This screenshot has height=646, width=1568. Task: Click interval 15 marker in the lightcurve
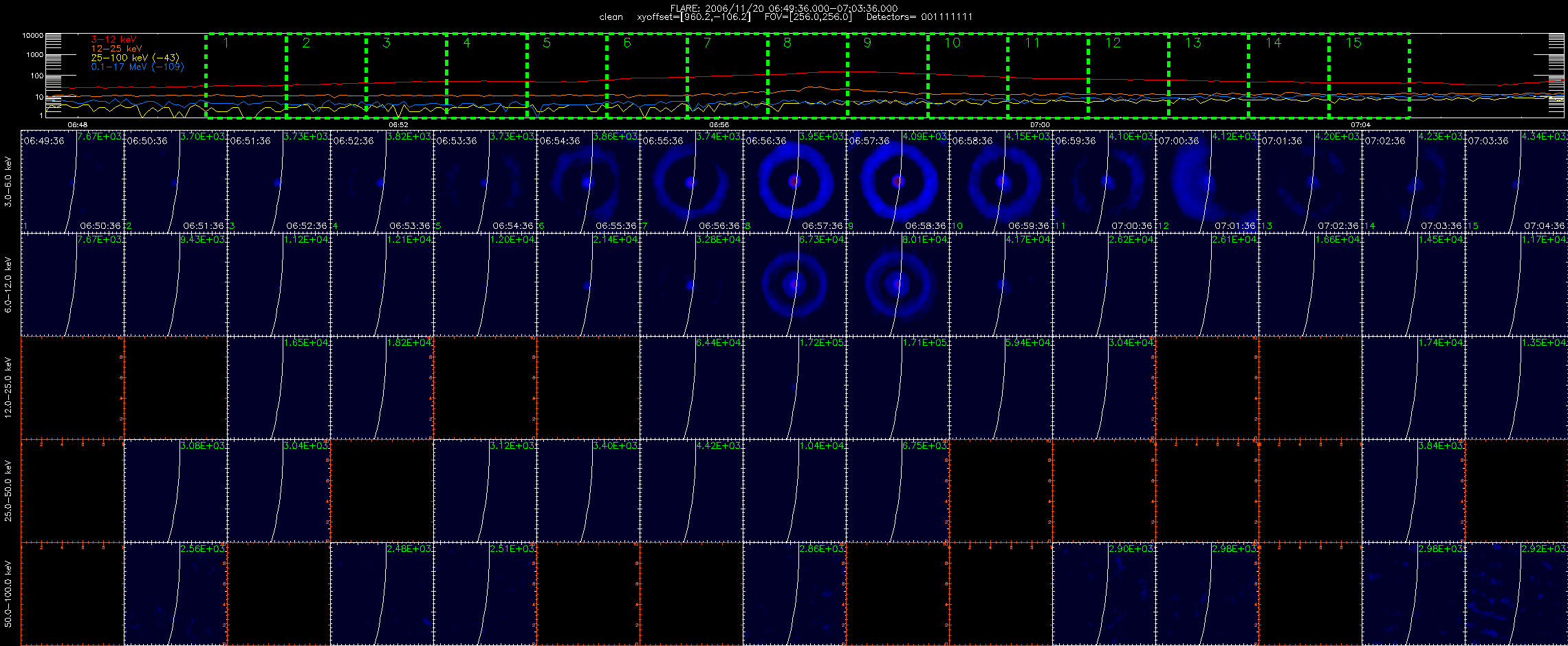pyautogui.click(x=1353, y=43)
